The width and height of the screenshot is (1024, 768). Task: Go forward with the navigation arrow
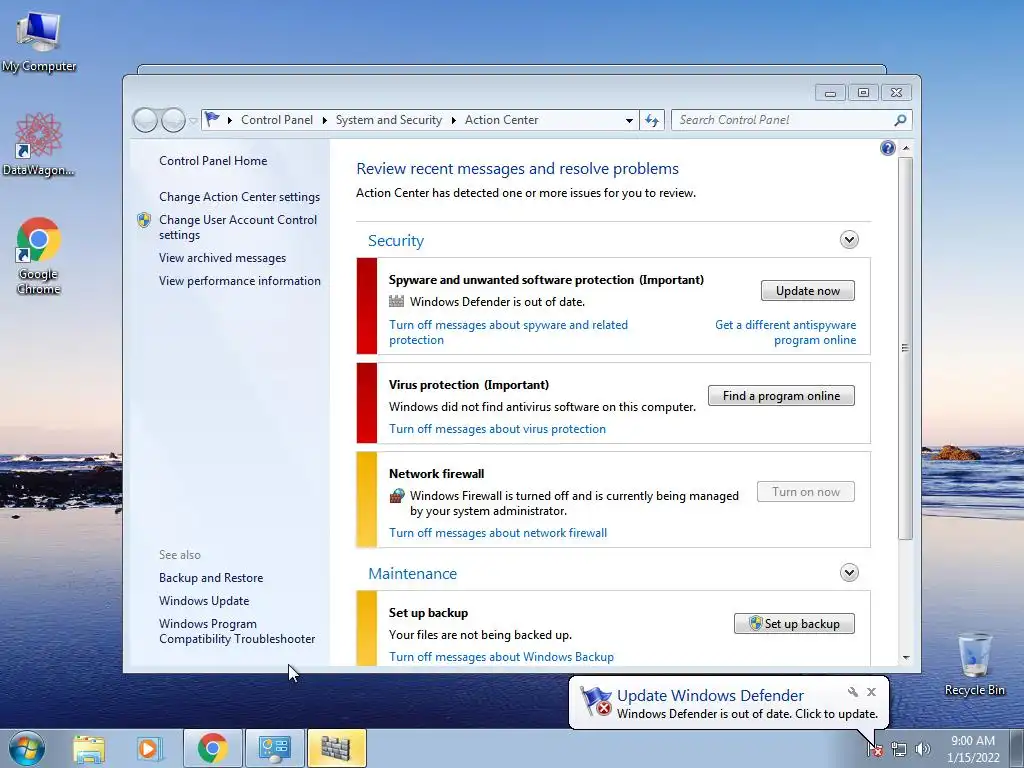click(173, 120)
